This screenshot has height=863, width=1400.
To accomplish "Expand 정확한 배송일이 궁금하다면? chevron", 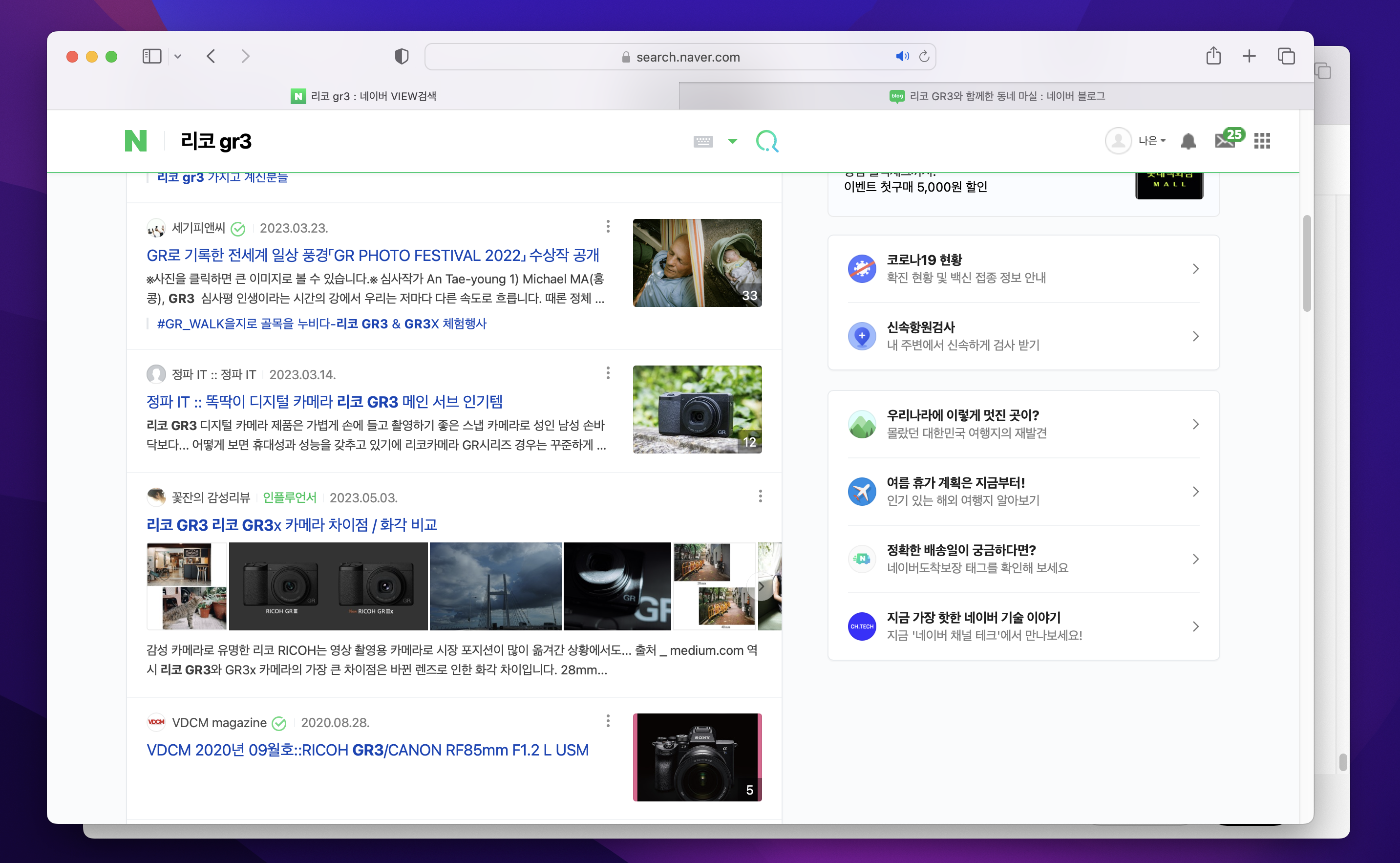I will click(1195, 559).
